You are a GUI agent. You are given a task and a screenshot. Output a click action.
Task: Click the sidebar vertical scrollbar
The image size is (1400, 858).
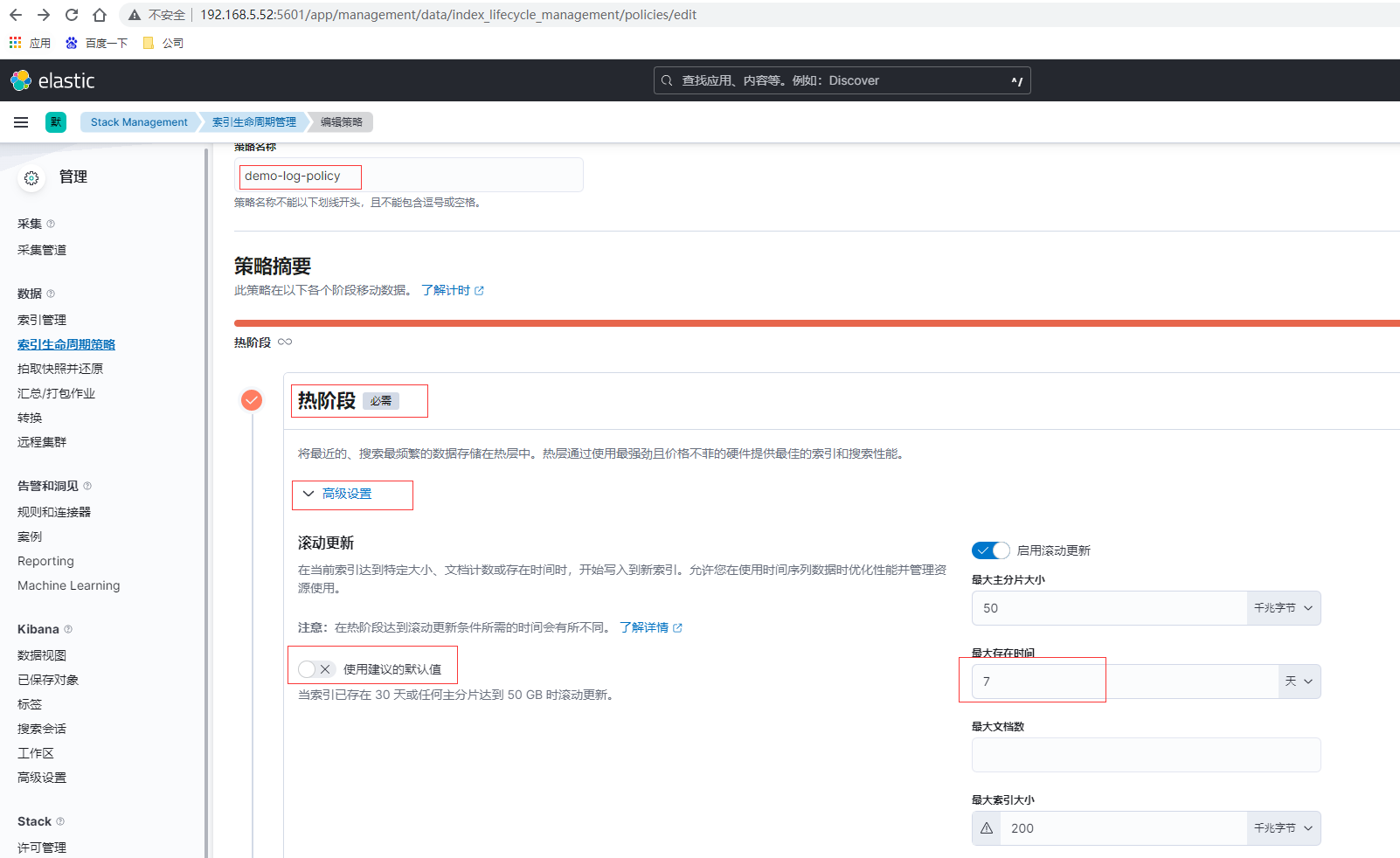pyautogui.click(x=206, y=502)
